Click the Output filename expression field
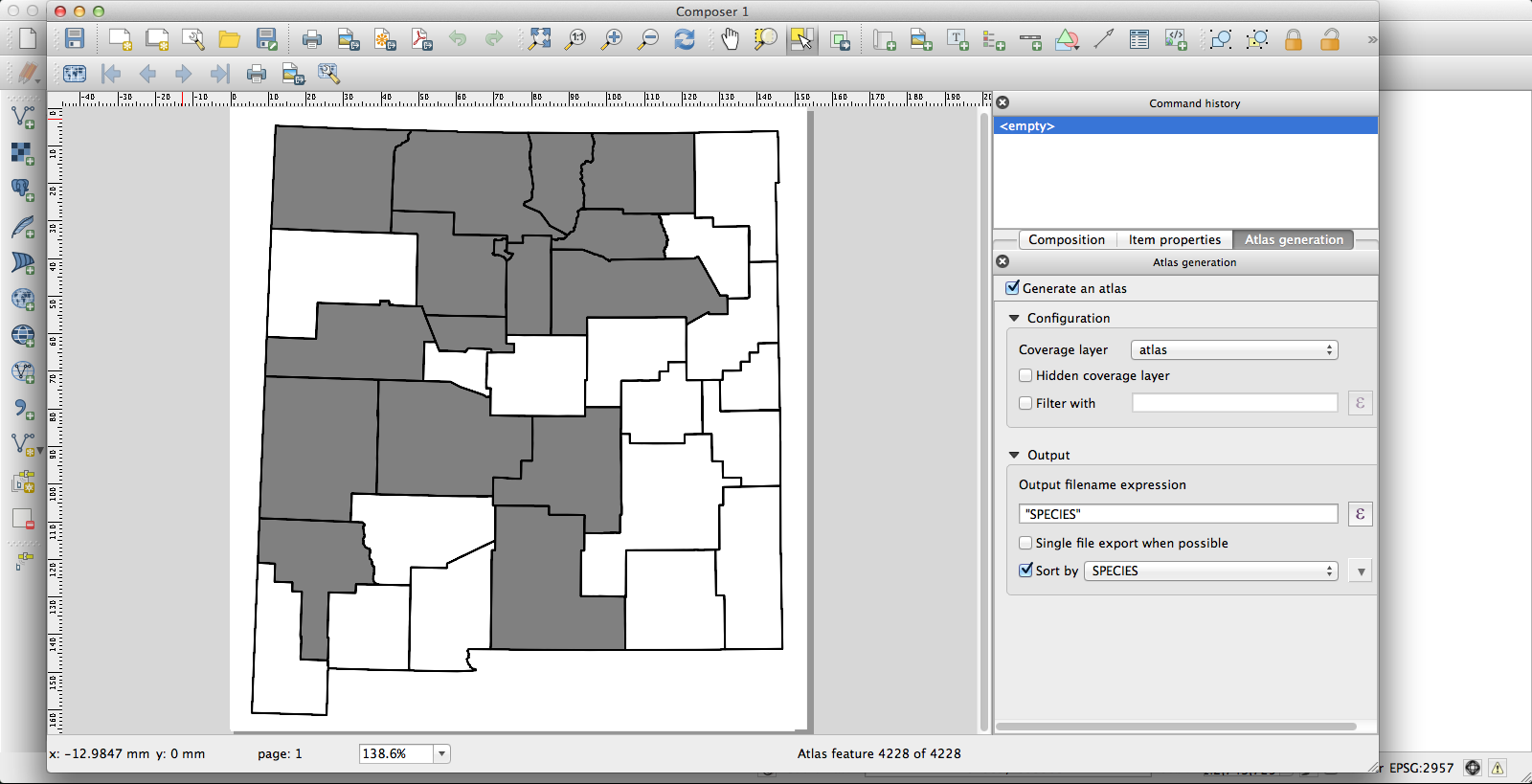 pos(1179,514)
